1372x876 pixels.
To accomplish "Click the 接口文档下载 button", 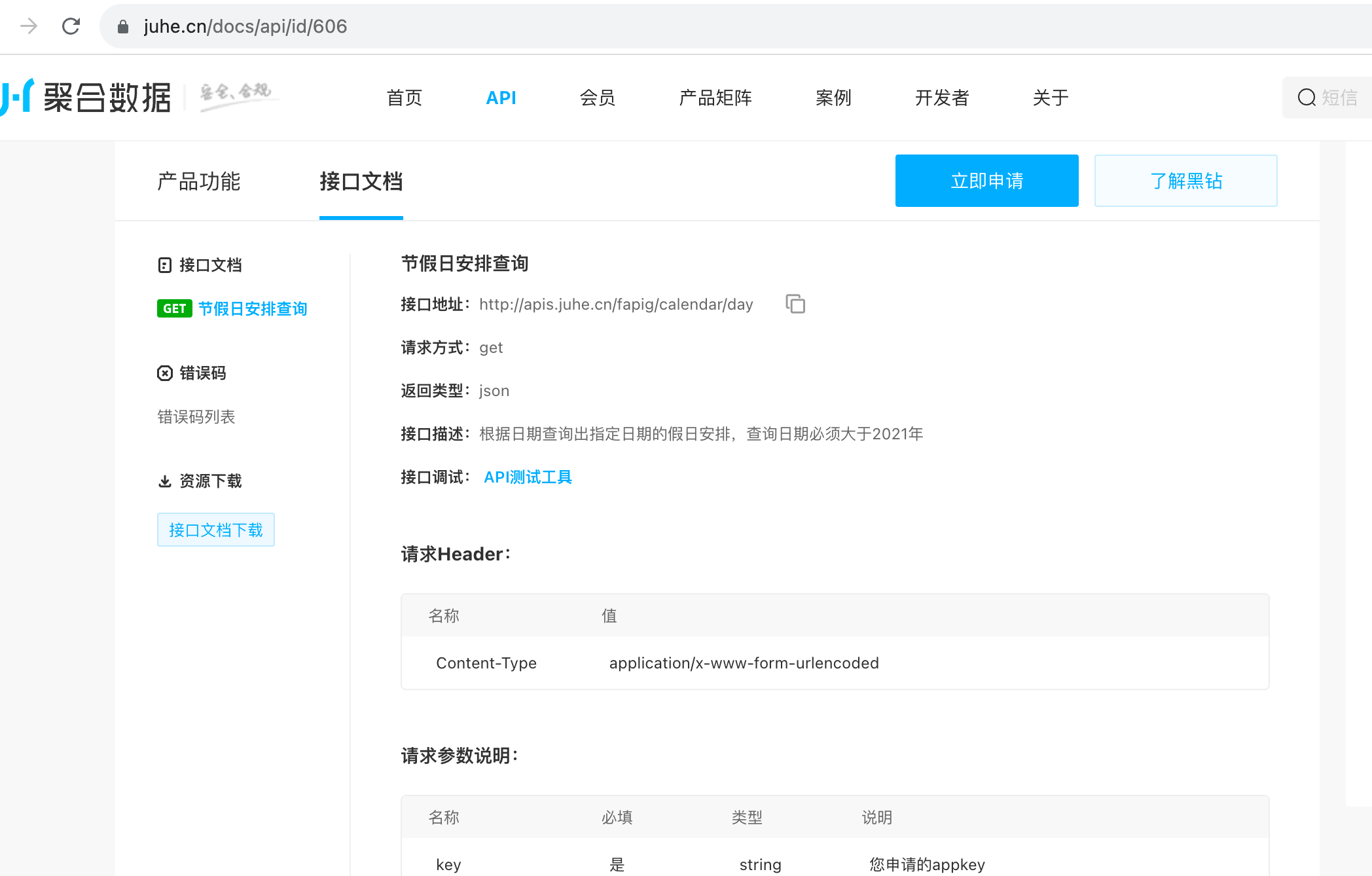I will pos(215,530).
